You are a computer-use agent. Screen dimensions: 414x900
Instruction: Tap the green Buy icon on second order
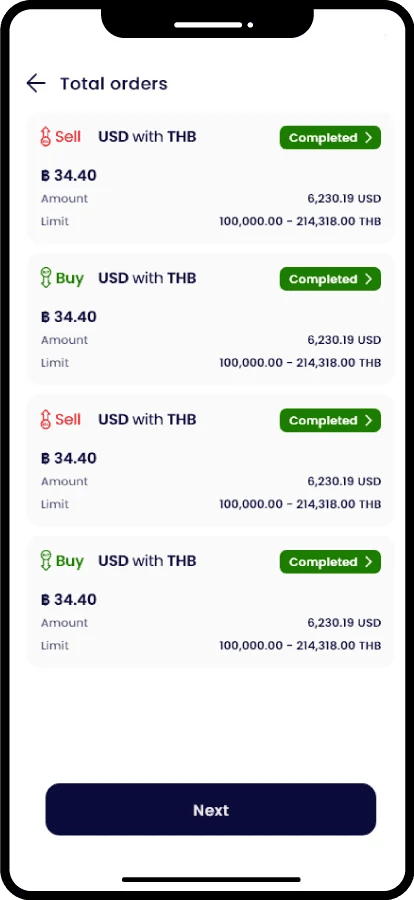[46, 278]
